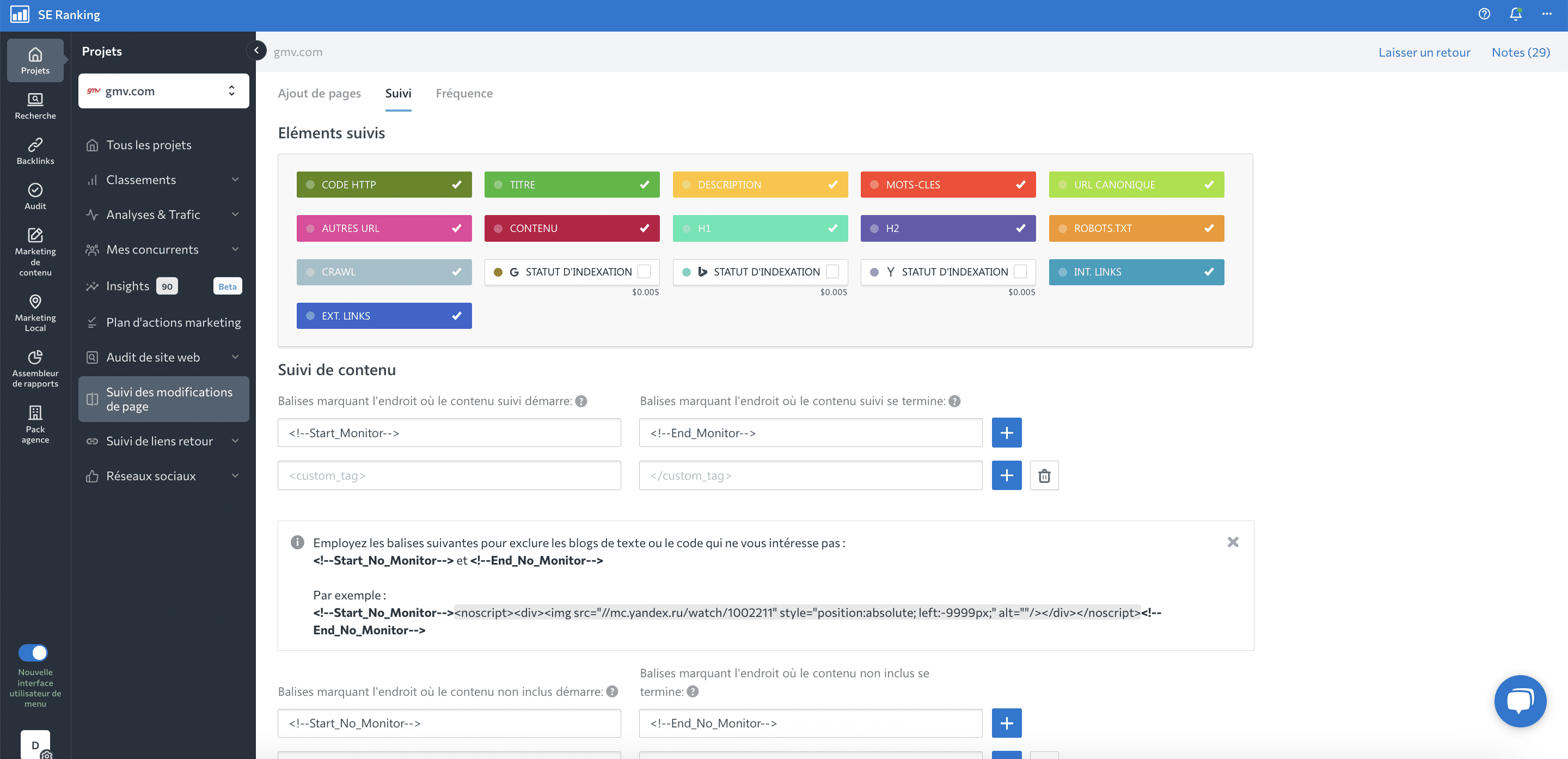This screenshot has height=759, width=1568.
Task: Click the add button next to End_Monitor field
Action: 1006,432
